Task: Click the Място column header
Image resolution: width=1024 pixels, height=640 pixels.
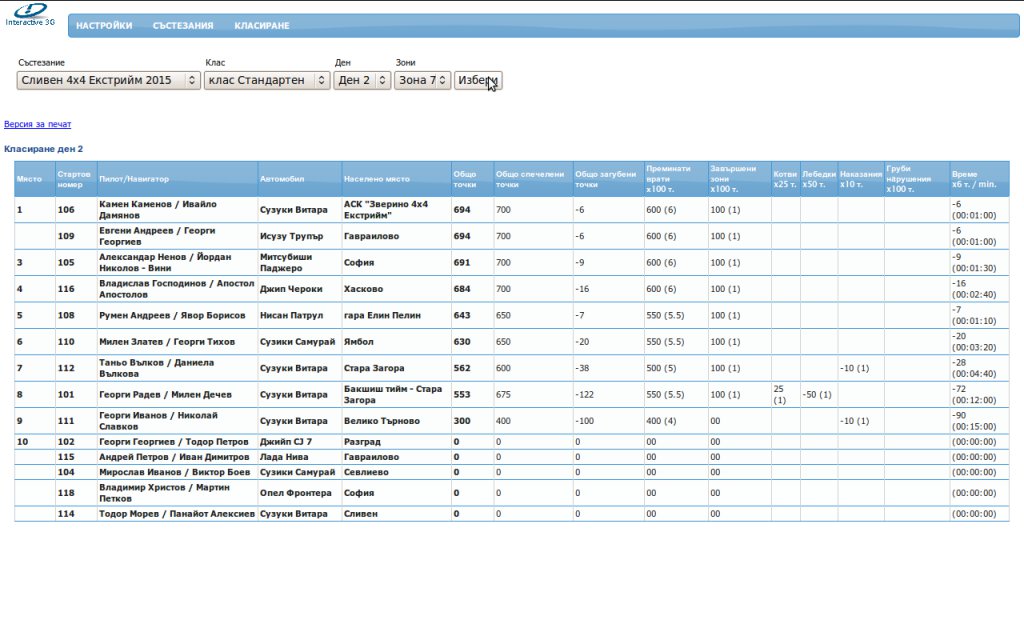Action: (29, 179)
